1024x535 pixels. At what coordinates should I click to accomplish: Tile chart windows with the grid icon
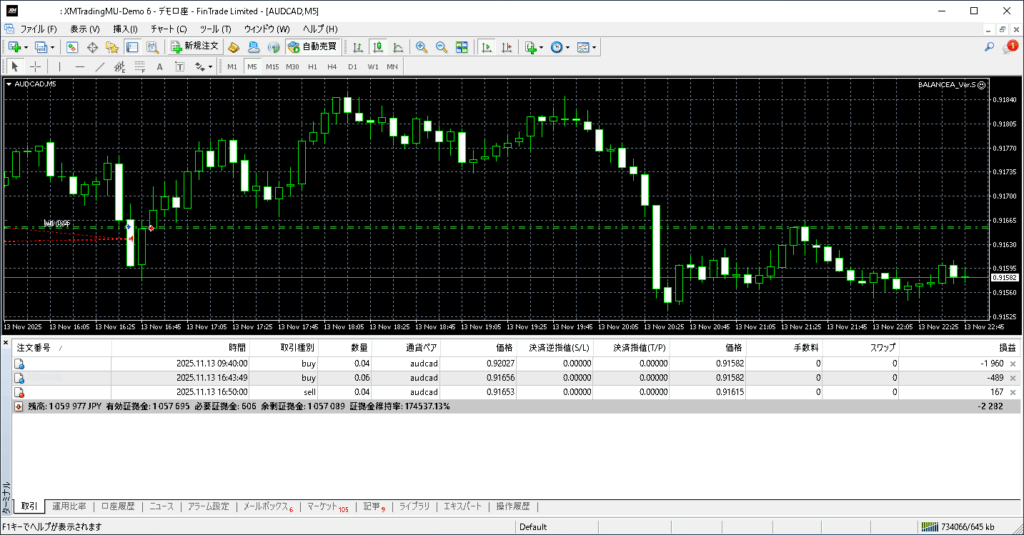pyautogui.click(x=462, y=47)
